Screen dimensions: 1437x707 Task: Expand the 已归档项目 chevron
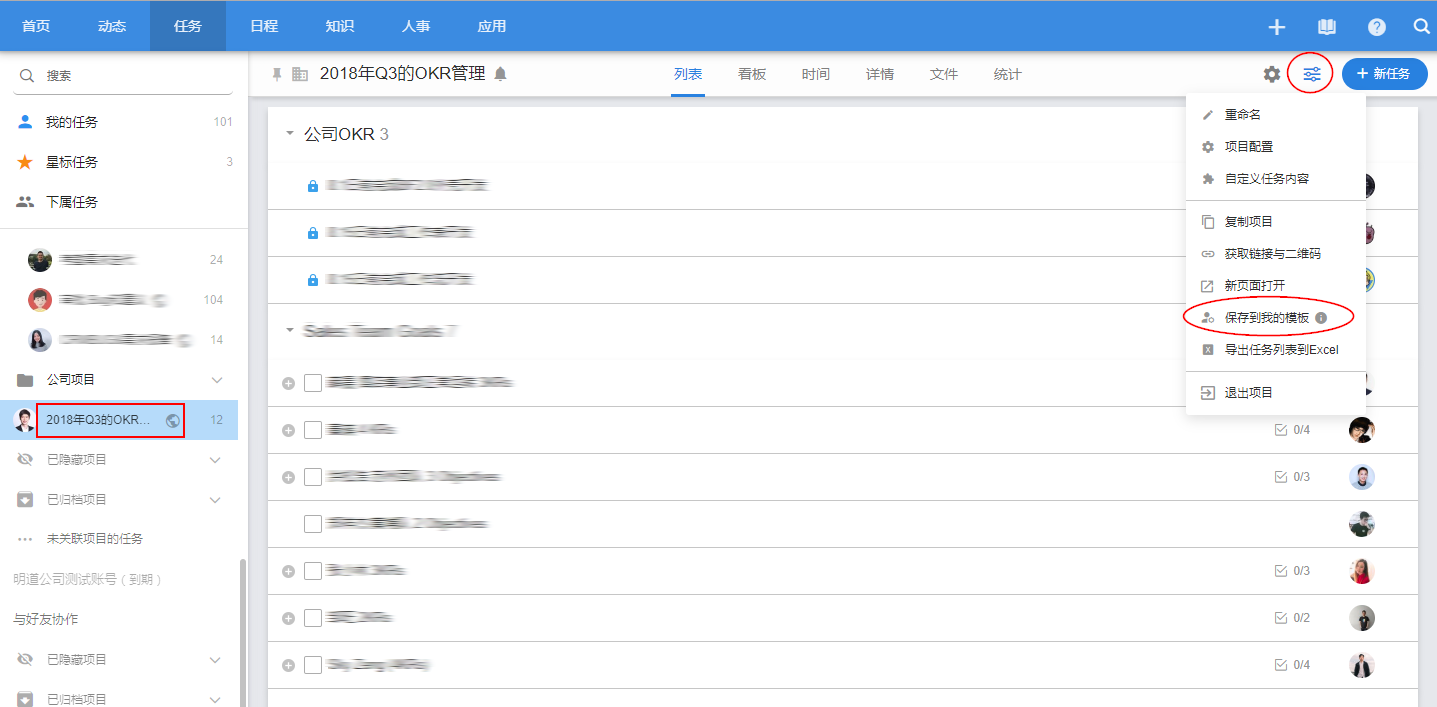(x=215, y=499)
